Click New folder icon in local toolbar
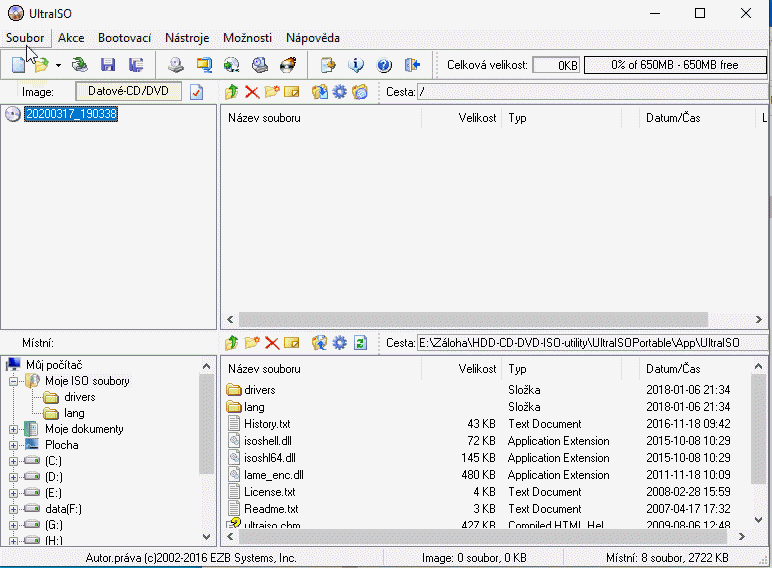Screen dimensions: 772x568 pos(252,343)
